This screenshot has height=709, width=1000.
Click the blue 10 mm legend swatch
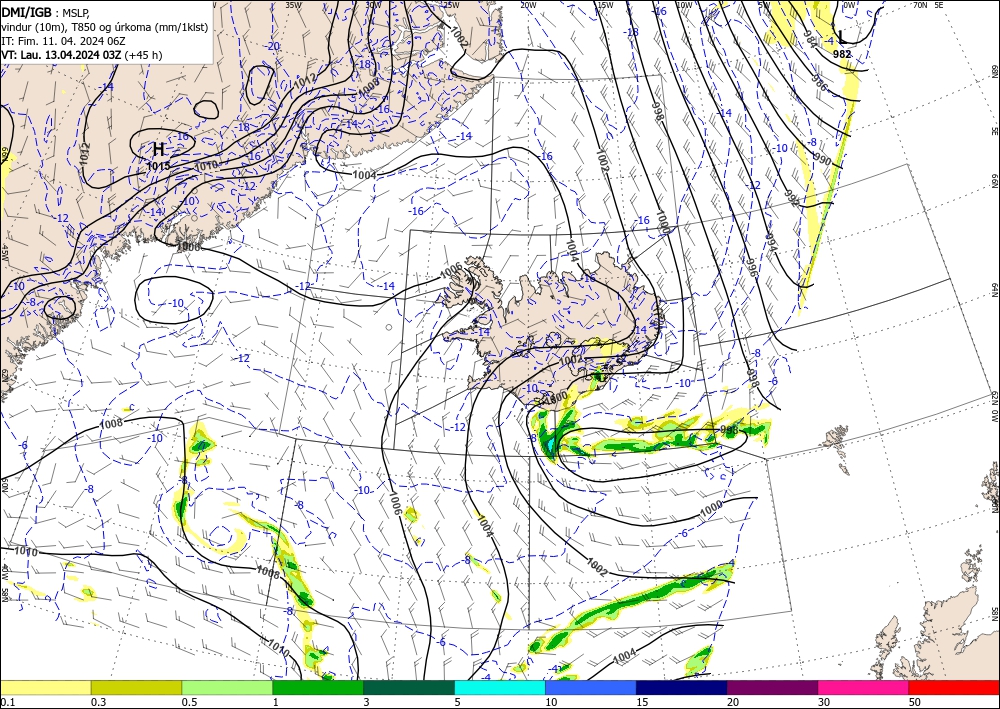tap(591, 687)
